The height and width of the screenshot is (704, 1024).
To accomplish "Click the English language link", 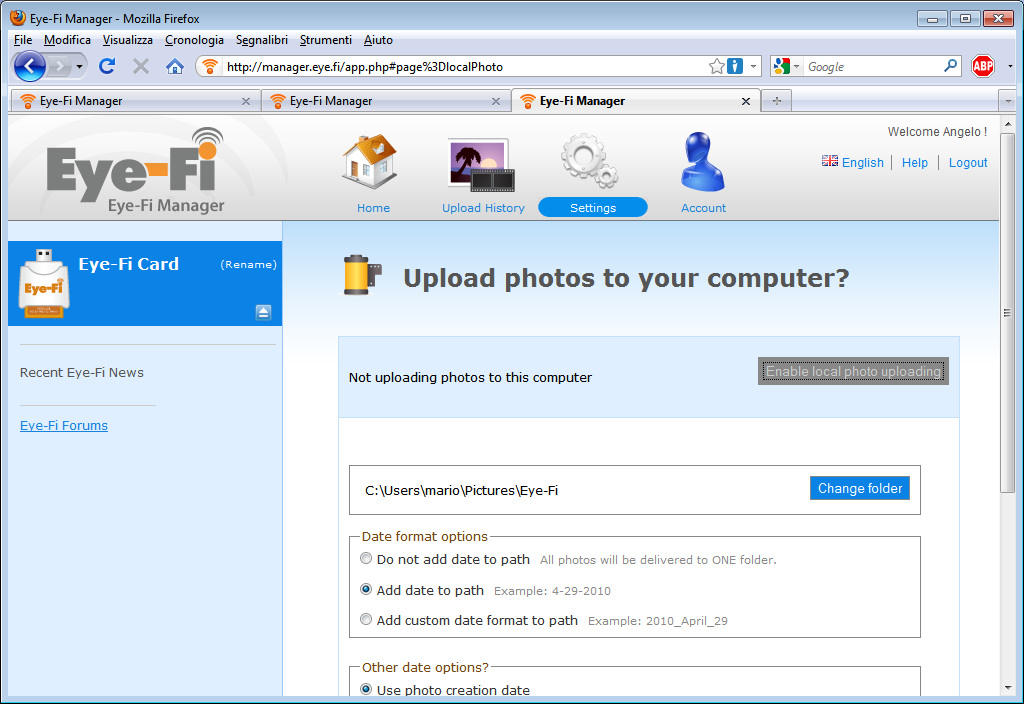I will [x=862, y=163].
